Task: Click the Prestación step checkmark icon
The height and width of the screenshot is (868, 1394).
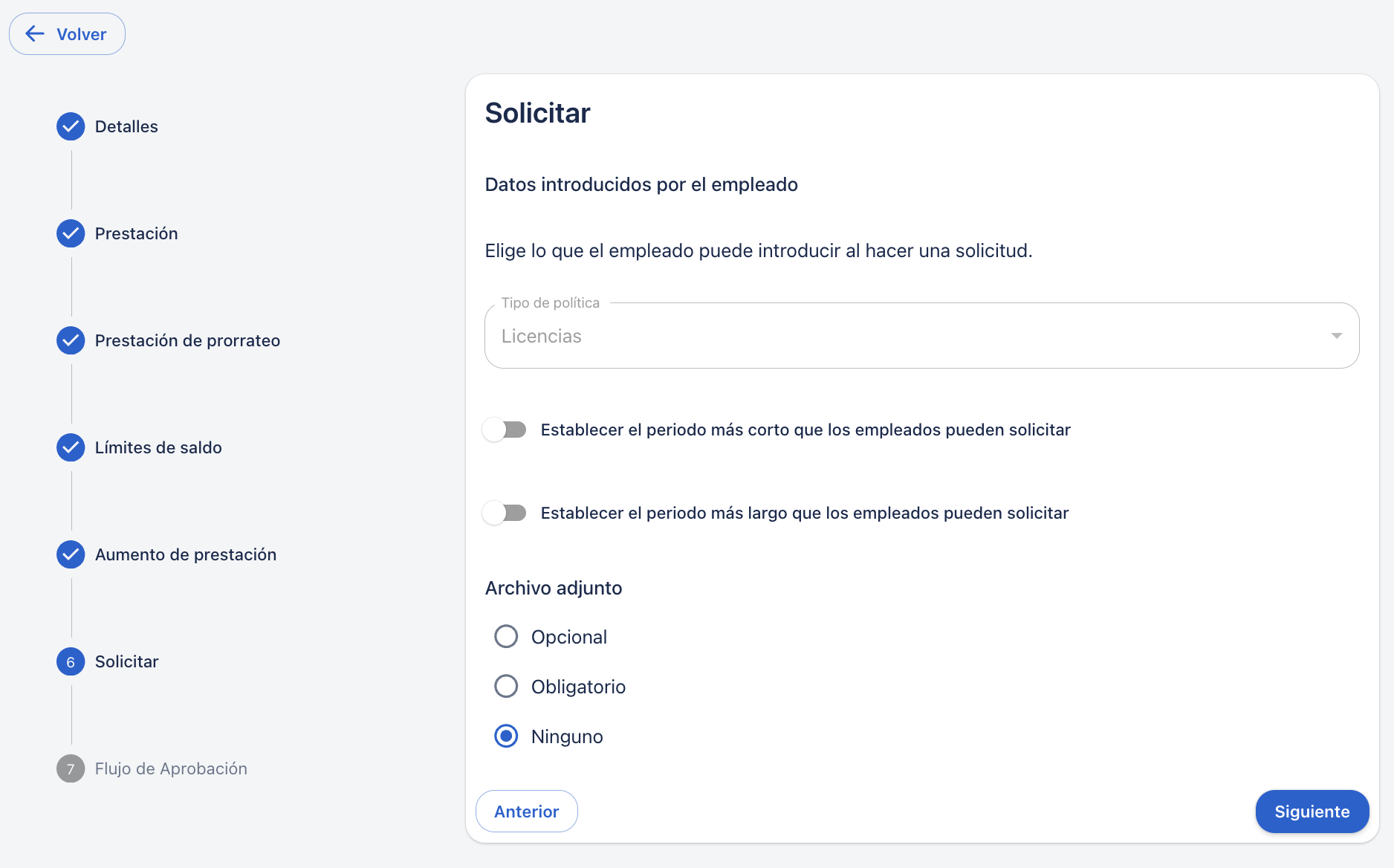Action: (71, 233)
